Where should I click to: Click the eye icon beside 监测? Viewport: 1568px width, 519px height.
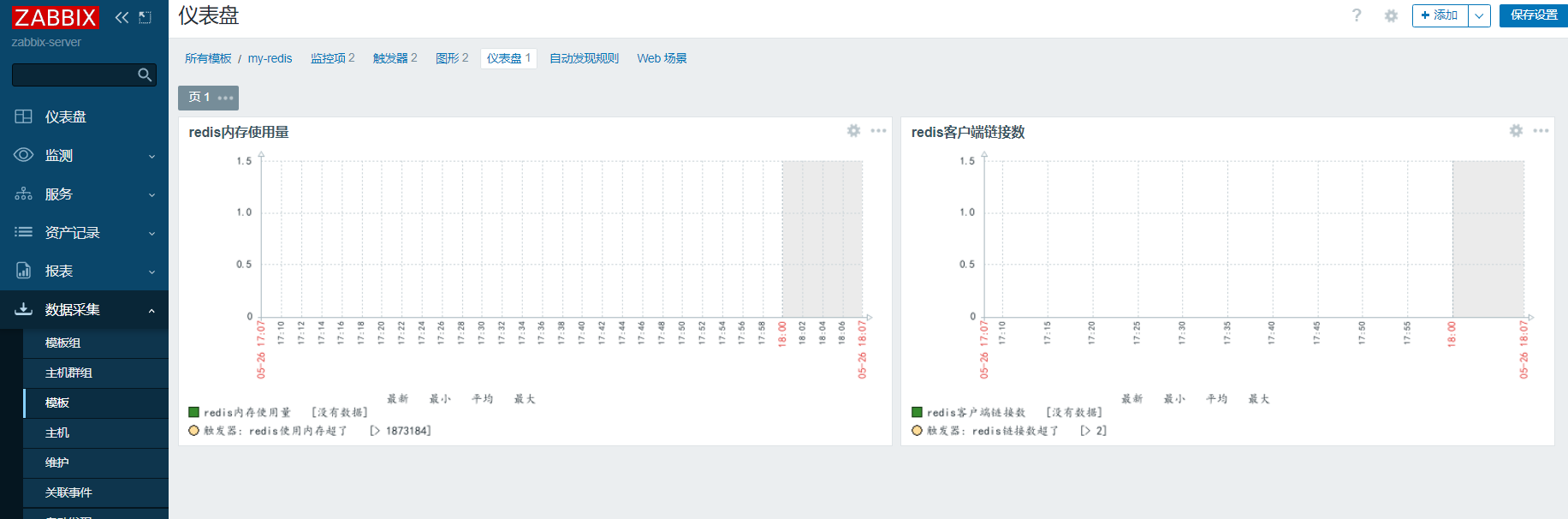pos(23,155)
